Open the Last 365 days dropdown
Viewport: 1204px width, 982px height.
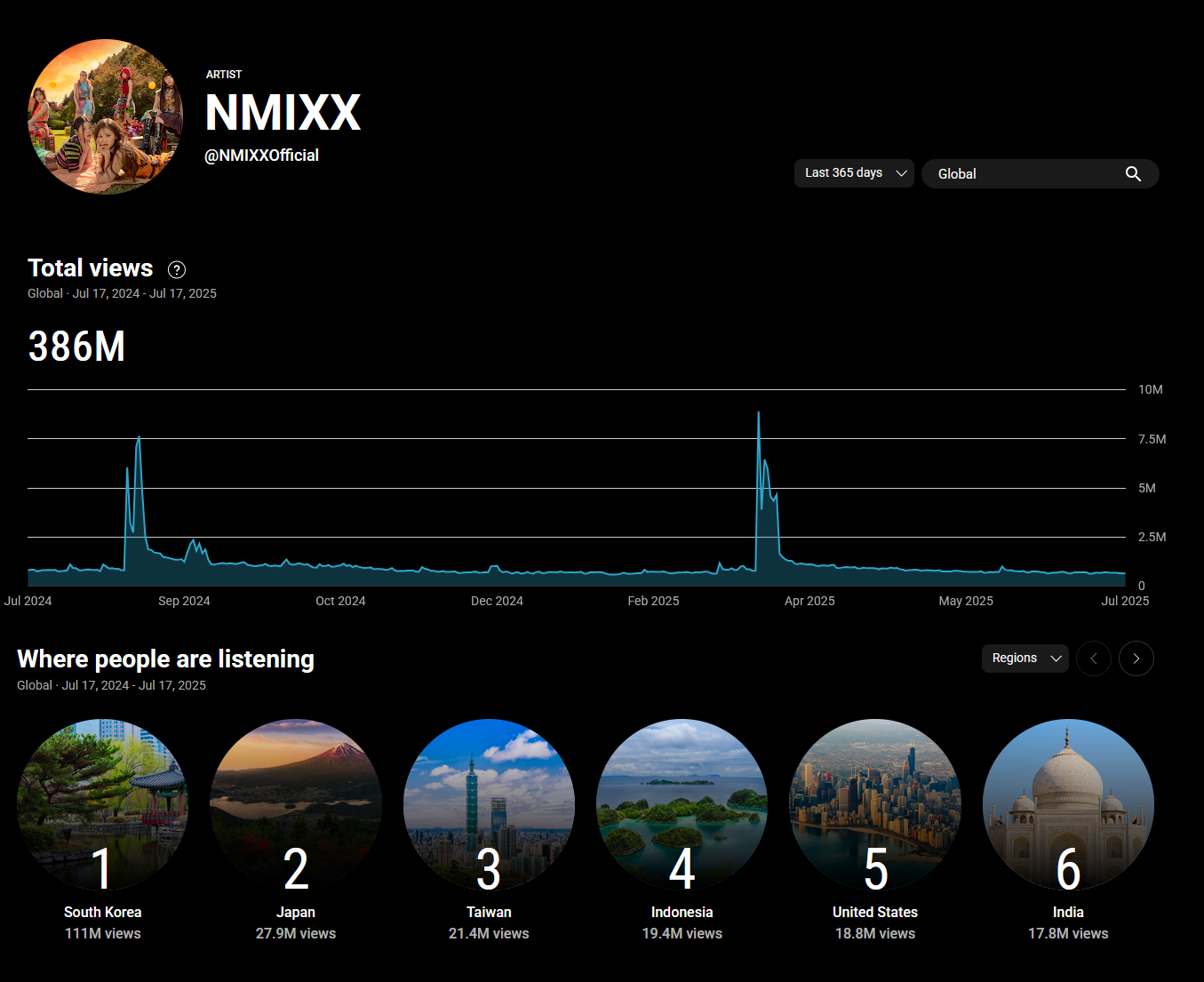click(x=854, y=173)
